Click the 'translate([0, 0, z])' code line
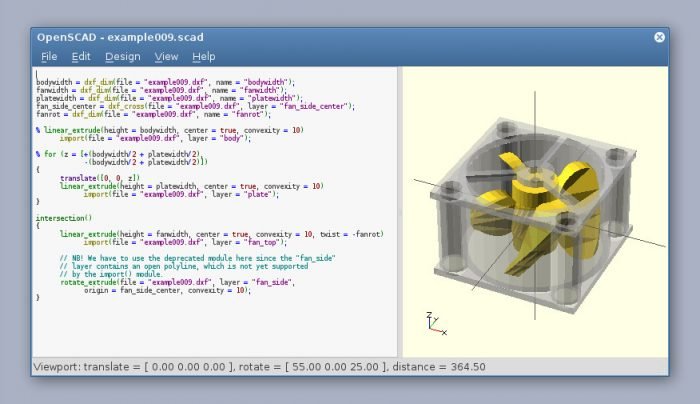Image resolution: width=700 pixels, height=404 pixels. [x=100, y=178]
